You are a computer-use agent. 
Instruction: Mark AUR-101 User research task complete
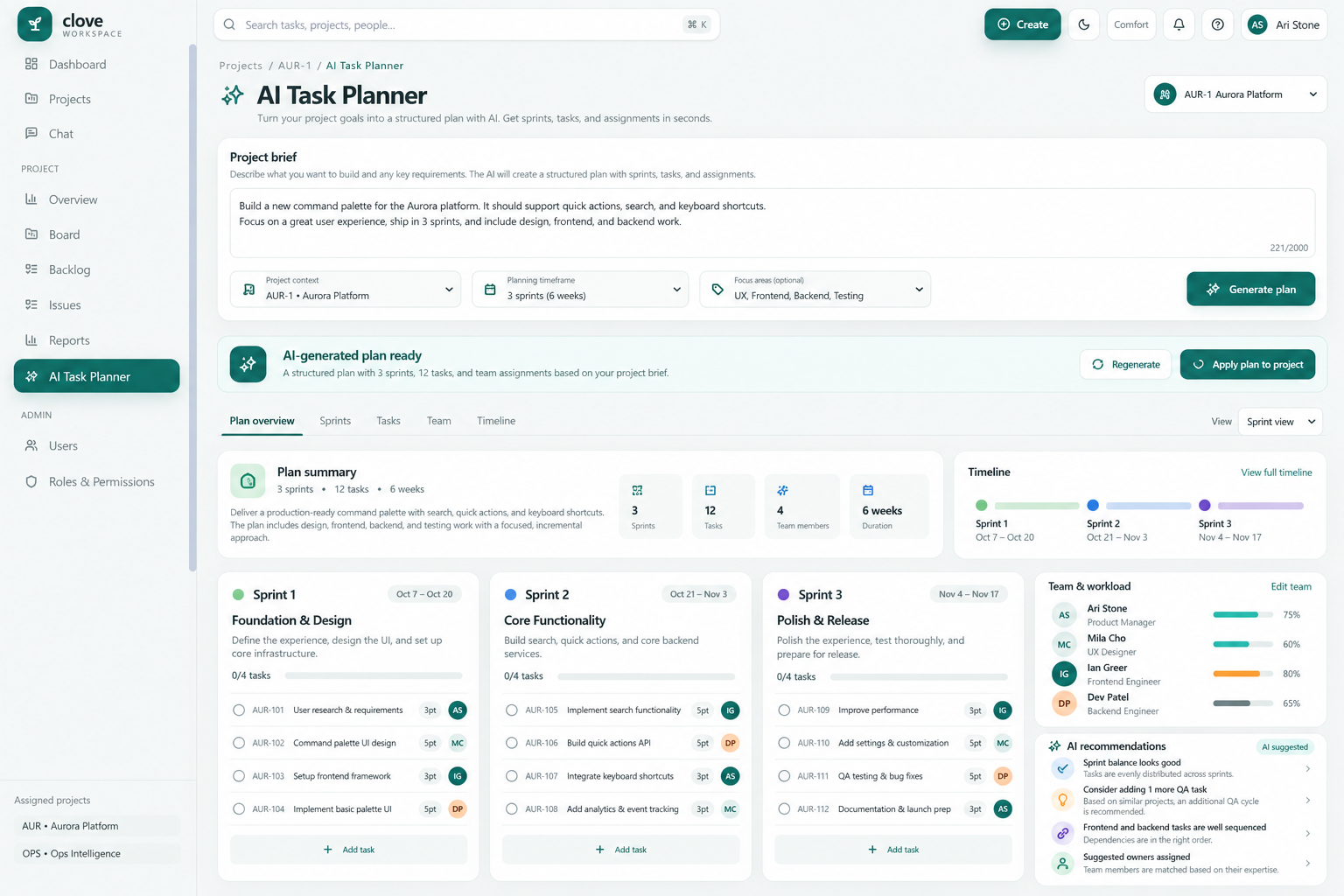(239, 710)
